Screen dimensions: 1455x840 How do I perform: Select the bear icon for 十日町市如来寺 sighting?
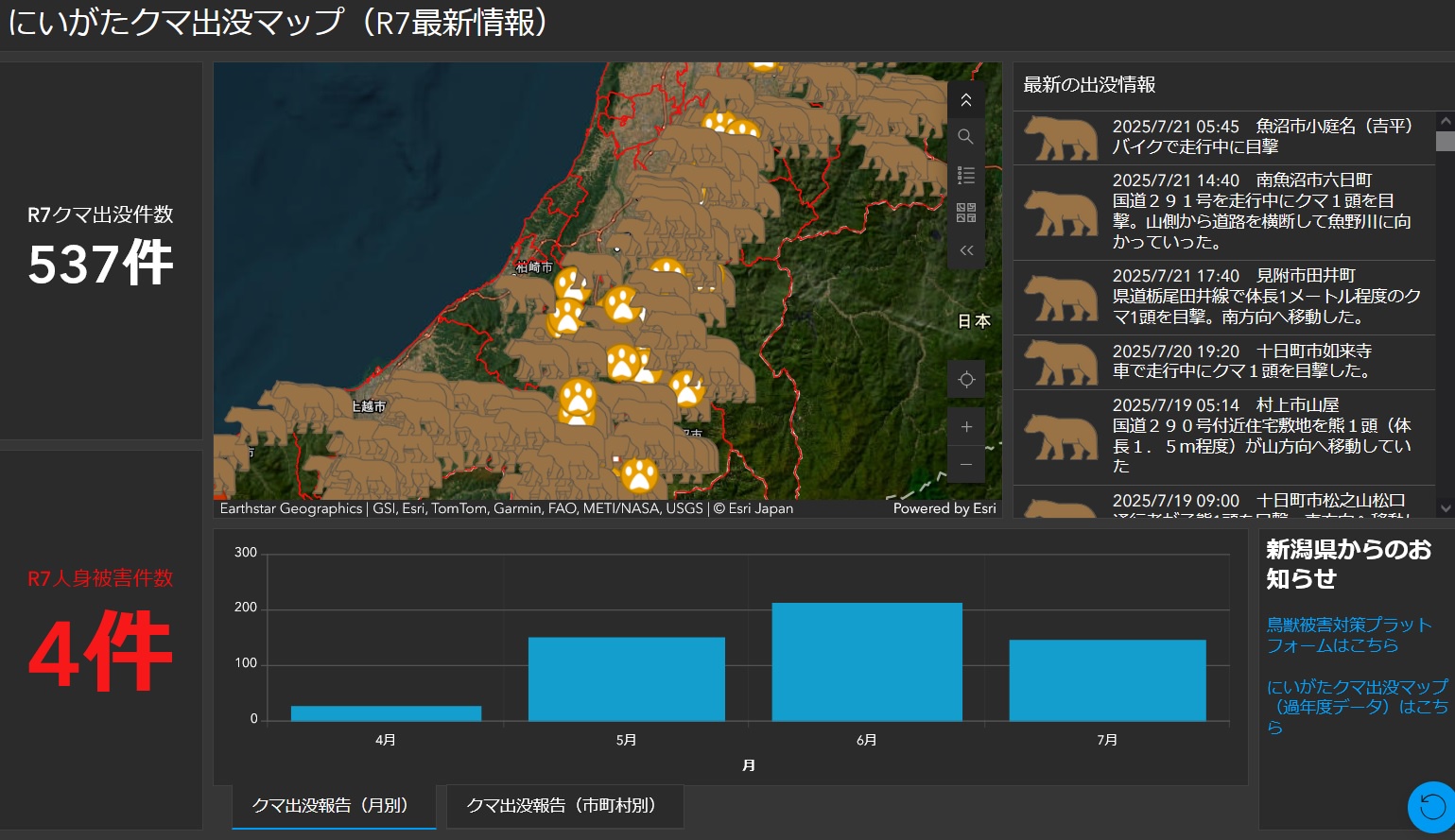pos(1062,363)
